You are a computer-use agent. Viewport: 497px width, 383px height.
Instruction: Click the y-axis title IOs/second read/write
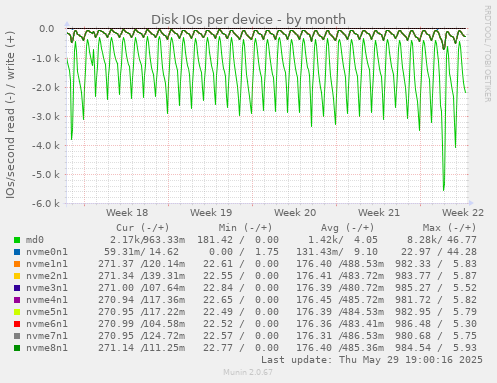pos(10,115)
